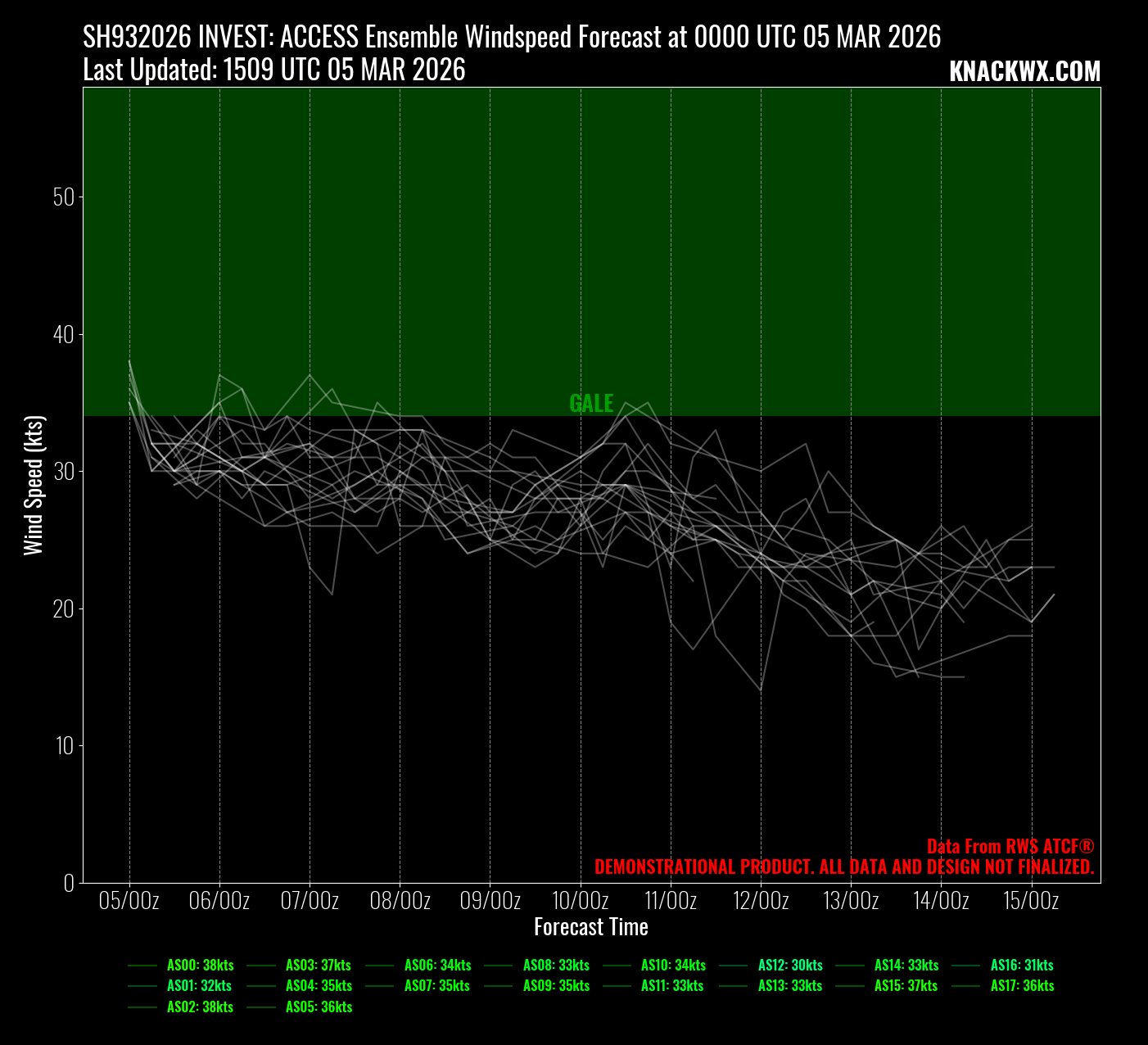Click the 10/00z time axis label

pyautogui.click(x=581, y=902)
